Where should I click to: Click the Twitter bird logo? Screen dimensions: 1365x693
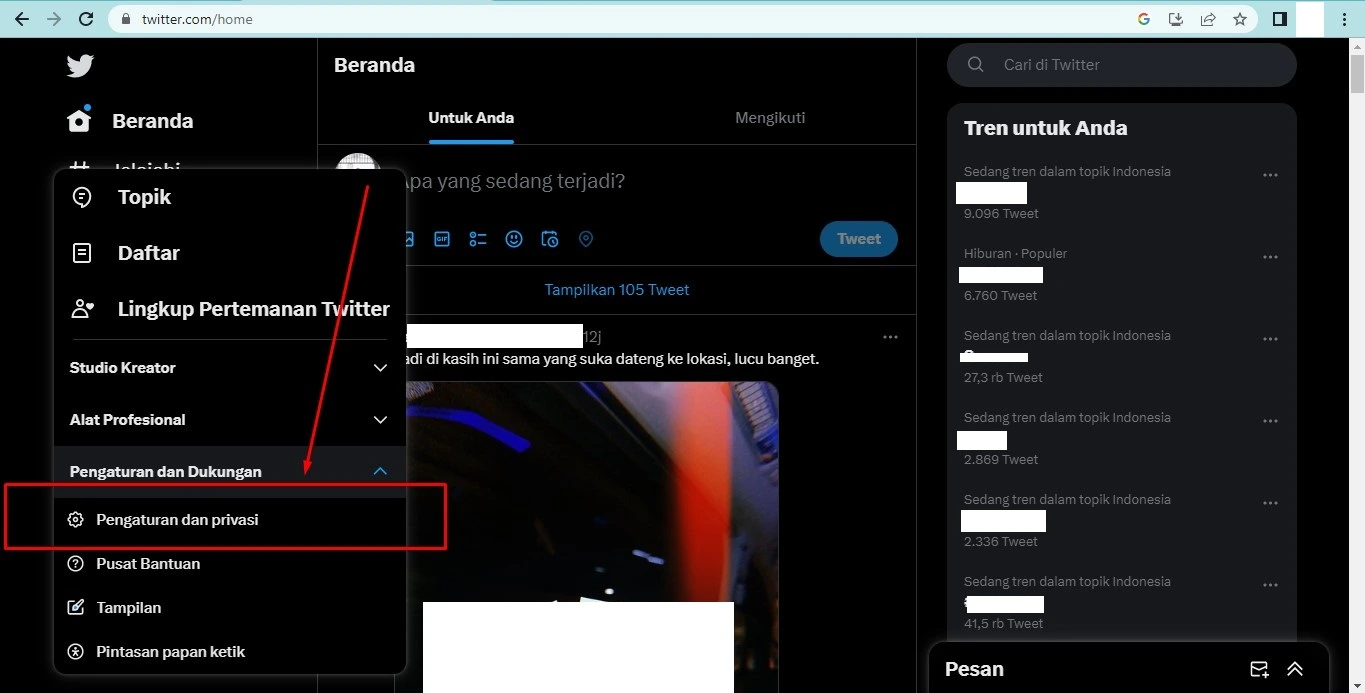click(80, 66)
